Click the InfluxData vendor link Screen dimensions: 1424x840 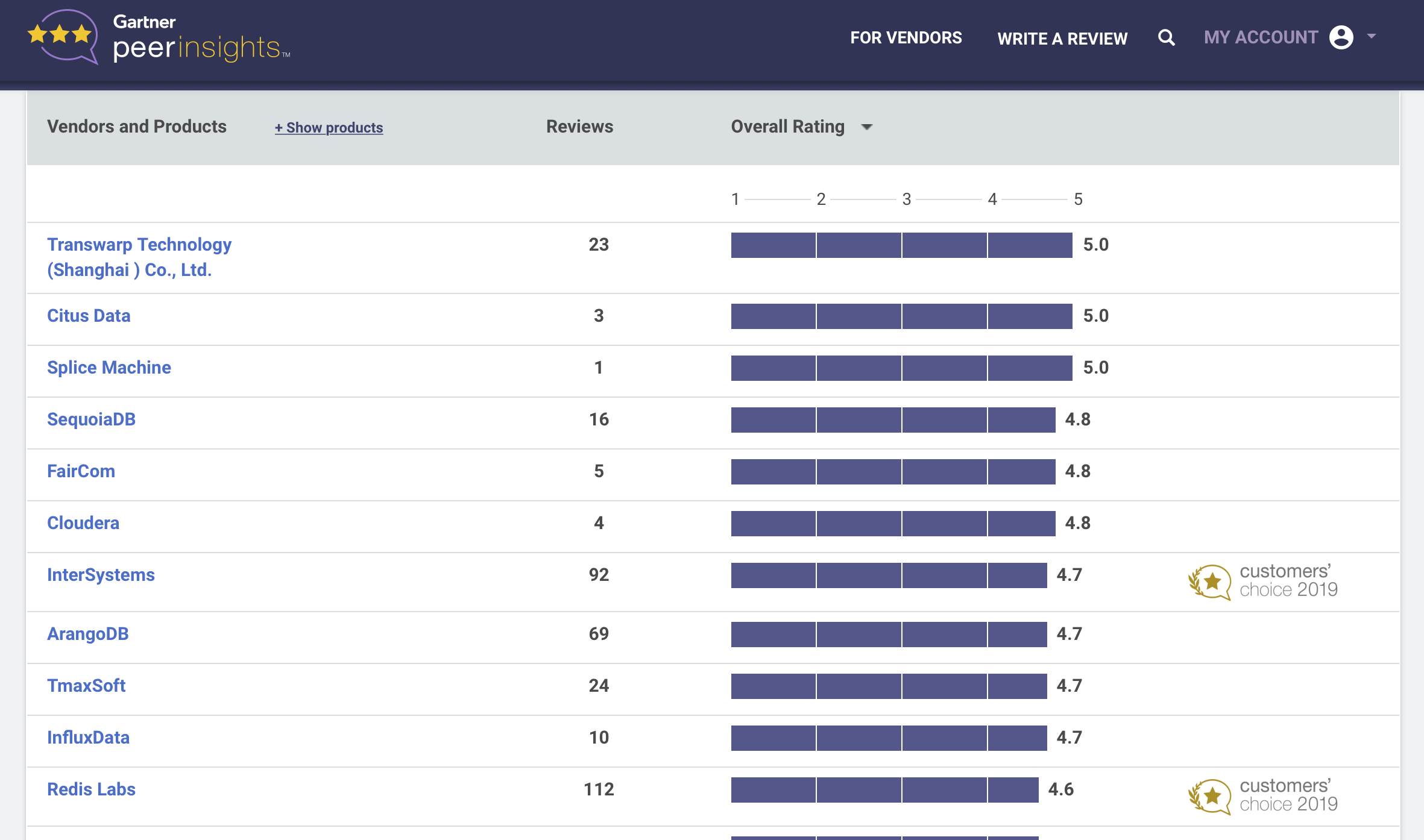coord(88,738)
